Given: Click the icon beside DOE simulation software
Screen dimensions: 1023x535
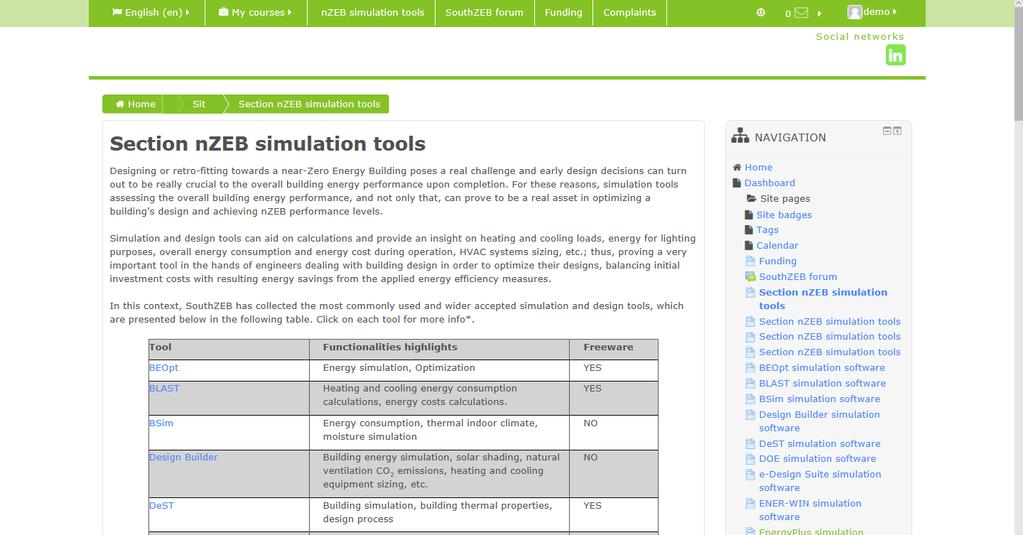Looking at the screenshot, I should point(750,459).
